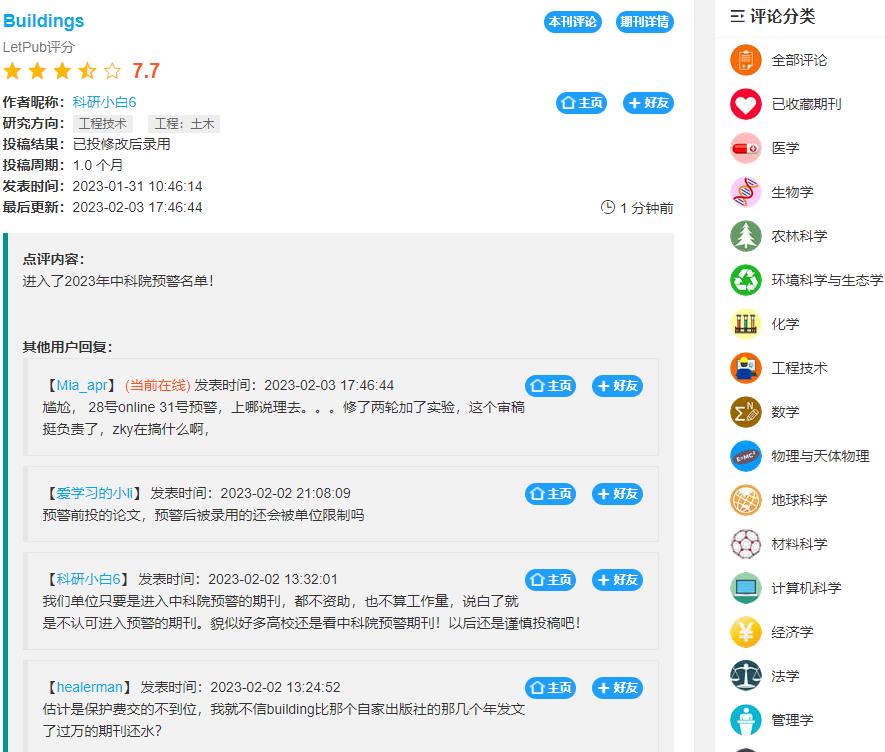Open author nickname 科研小白6 link
The width and height of the screenshot is (885, 752).
pyautogui.click(x=104, y=102)
